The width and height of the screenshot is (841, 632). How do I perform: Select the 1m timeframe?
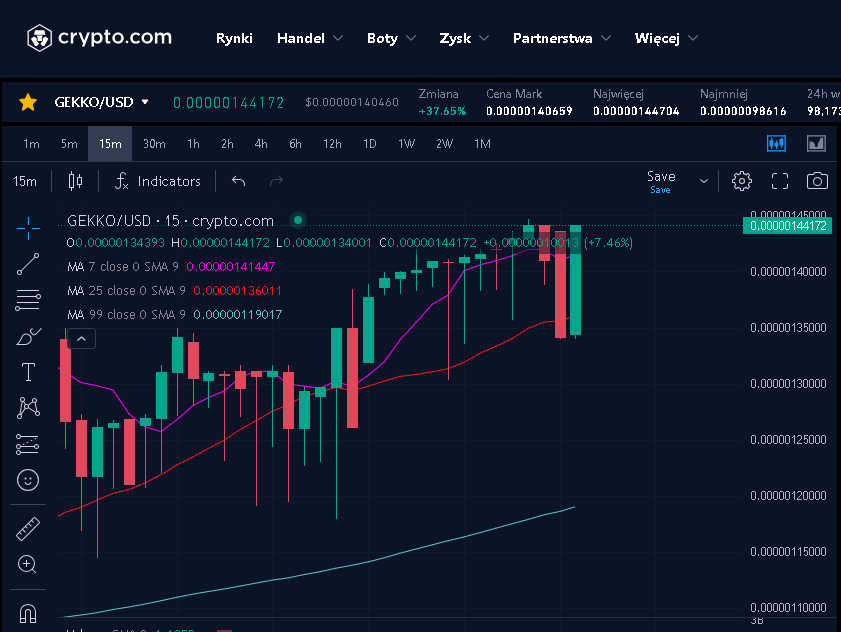click(x=31, y=144)
